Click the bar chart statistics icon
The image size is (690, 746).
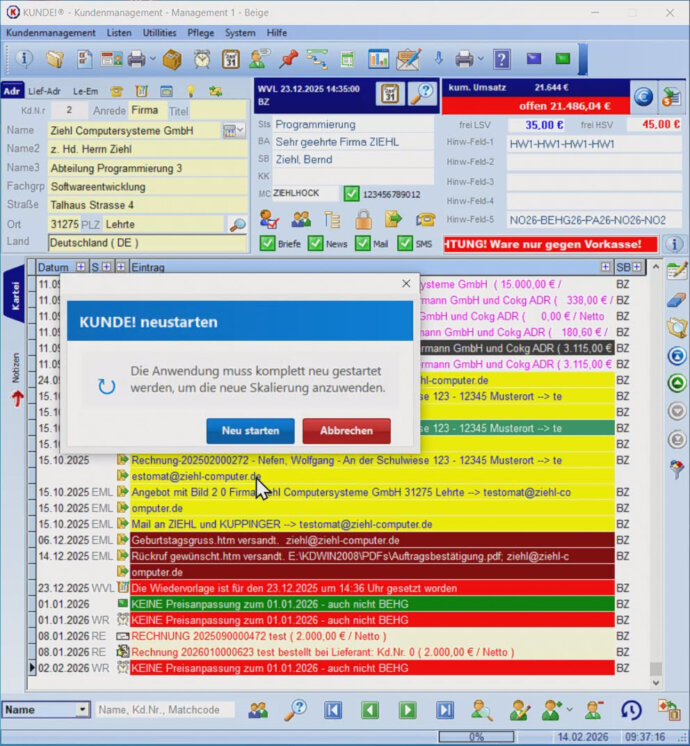coord(378,59)
